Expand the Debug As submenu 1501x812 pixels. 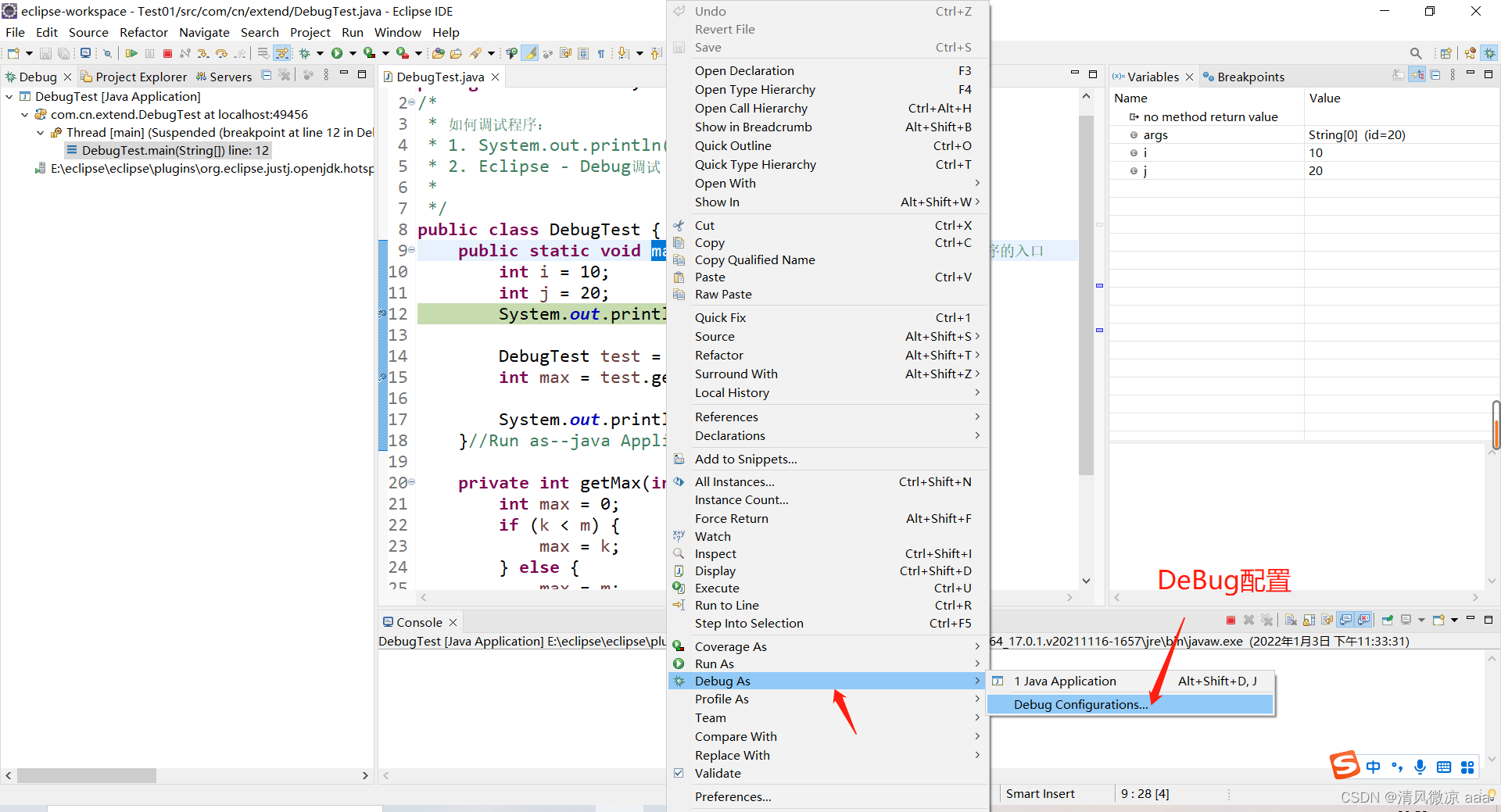point(722,681)
